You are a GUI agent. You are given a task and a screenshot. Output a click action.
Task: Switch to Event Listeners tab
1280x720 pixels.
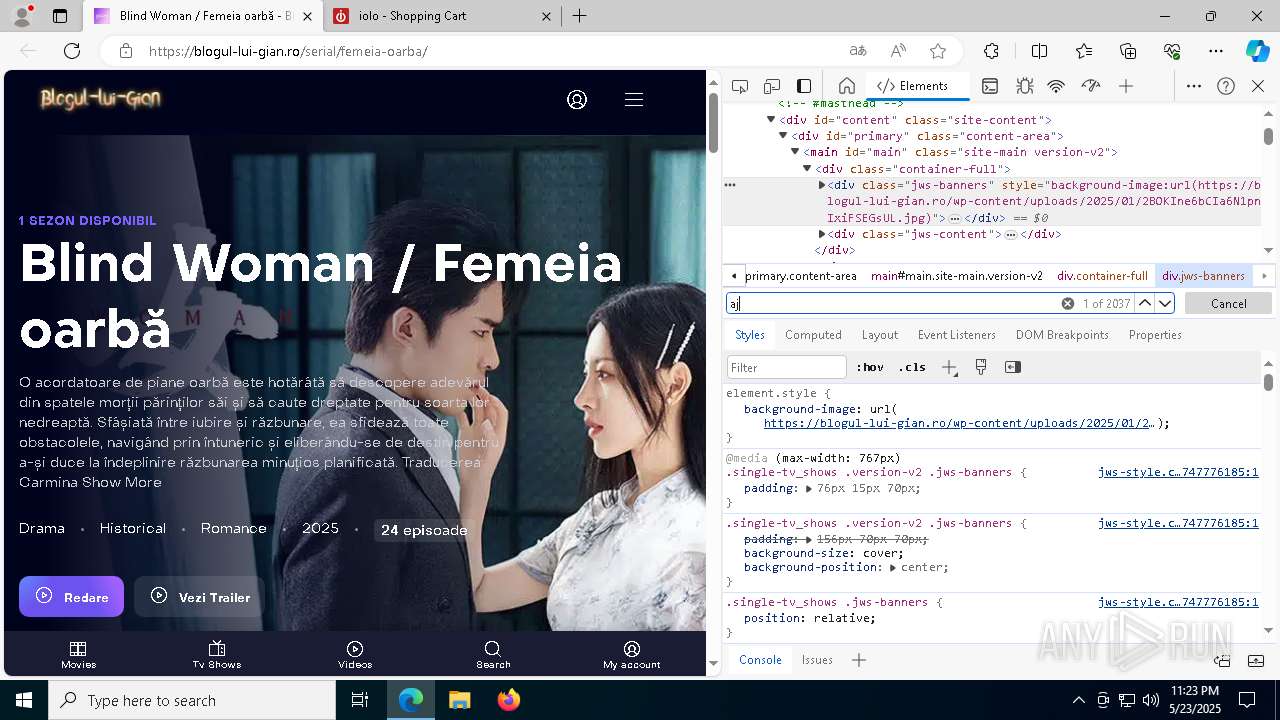coord(957,335)
